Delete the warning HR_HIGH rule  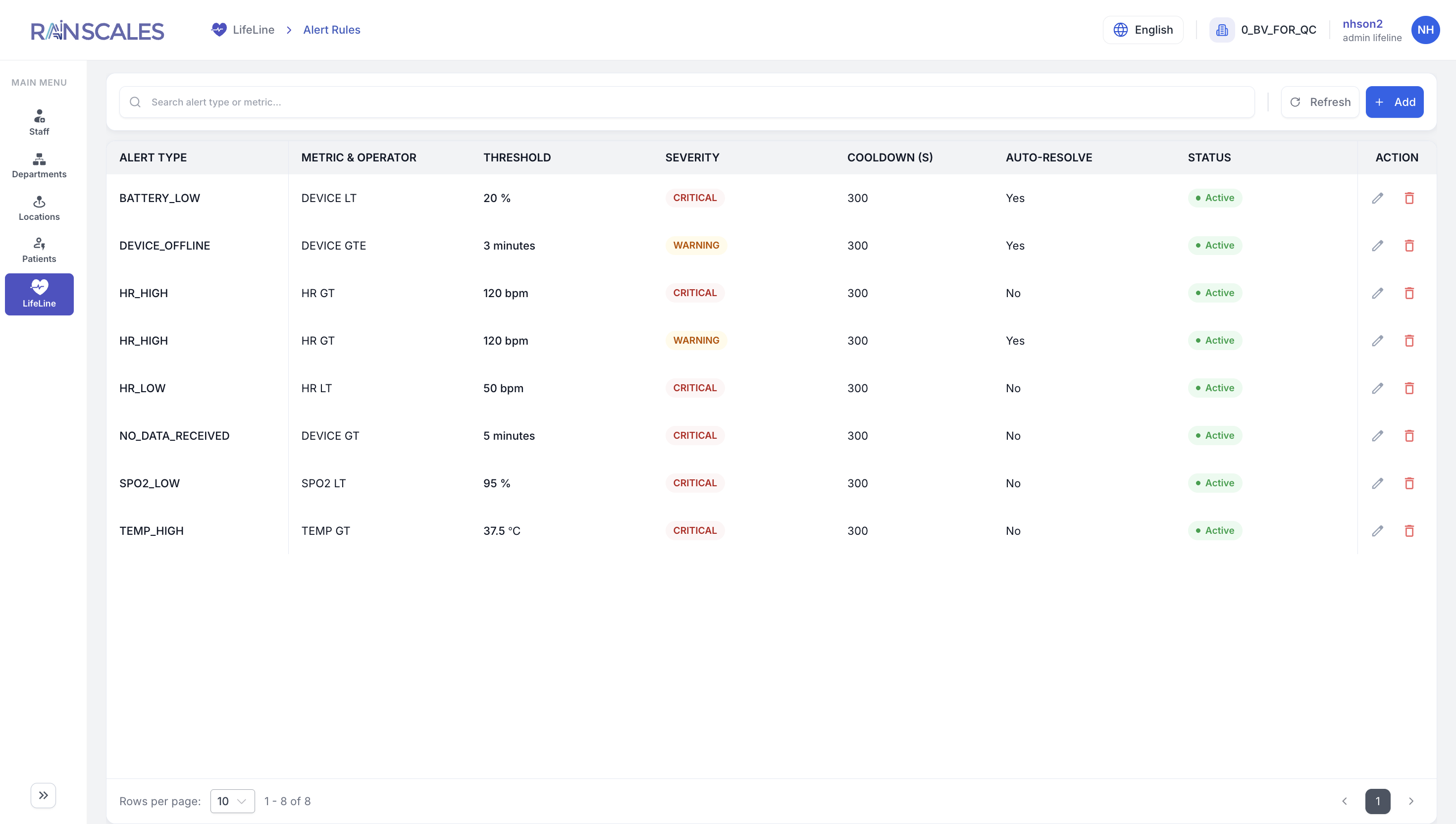click(x=1409, y=341)
